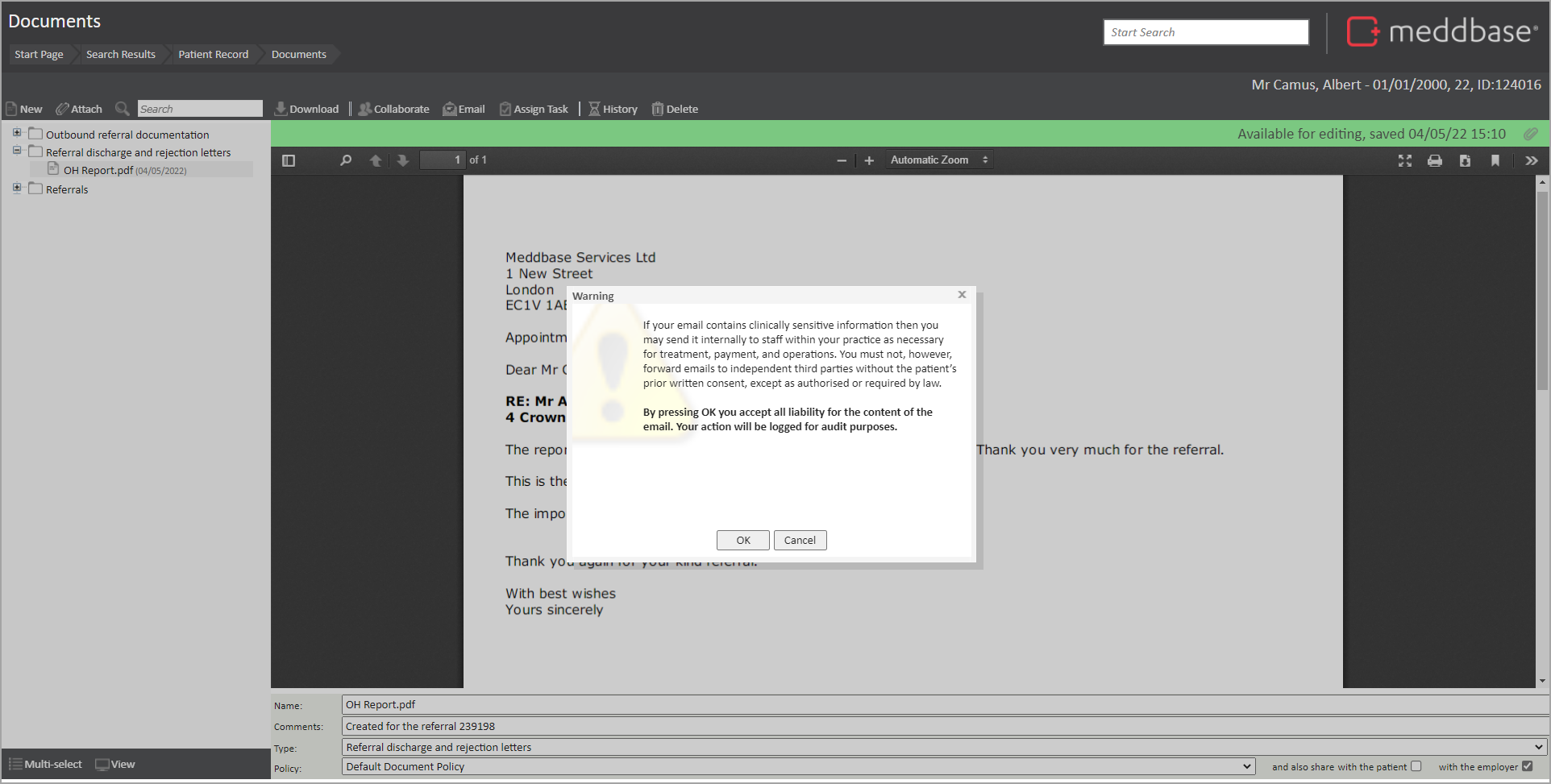This screenshot has height=784, width=1551.
Task: Untick the share with the employer checkbox
Action: click(1527, 766)
